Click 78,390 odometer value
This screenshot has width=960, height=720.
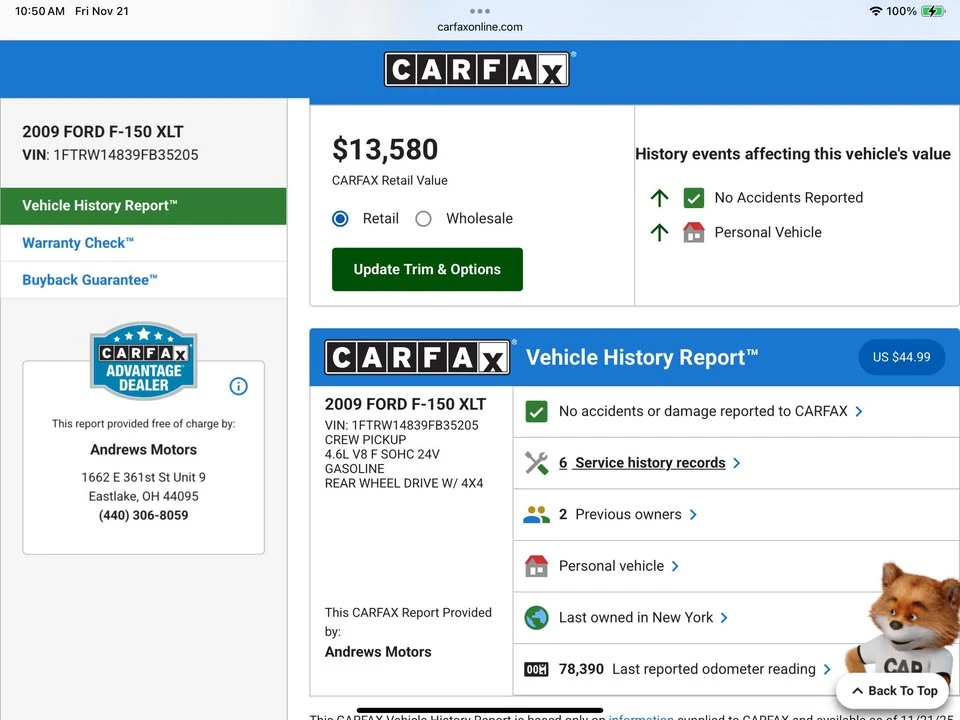pyautogui.click(x=581, y=669)
